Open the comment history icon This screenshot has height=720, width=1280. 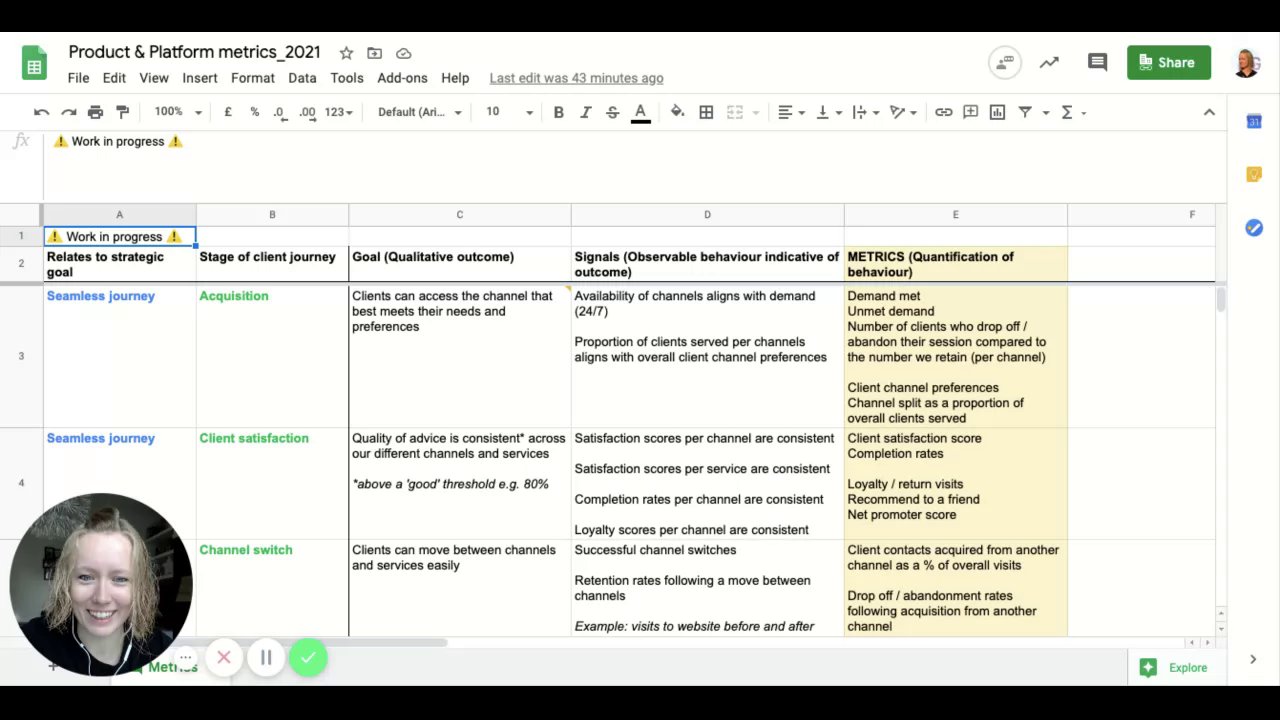pos(1097,62)
